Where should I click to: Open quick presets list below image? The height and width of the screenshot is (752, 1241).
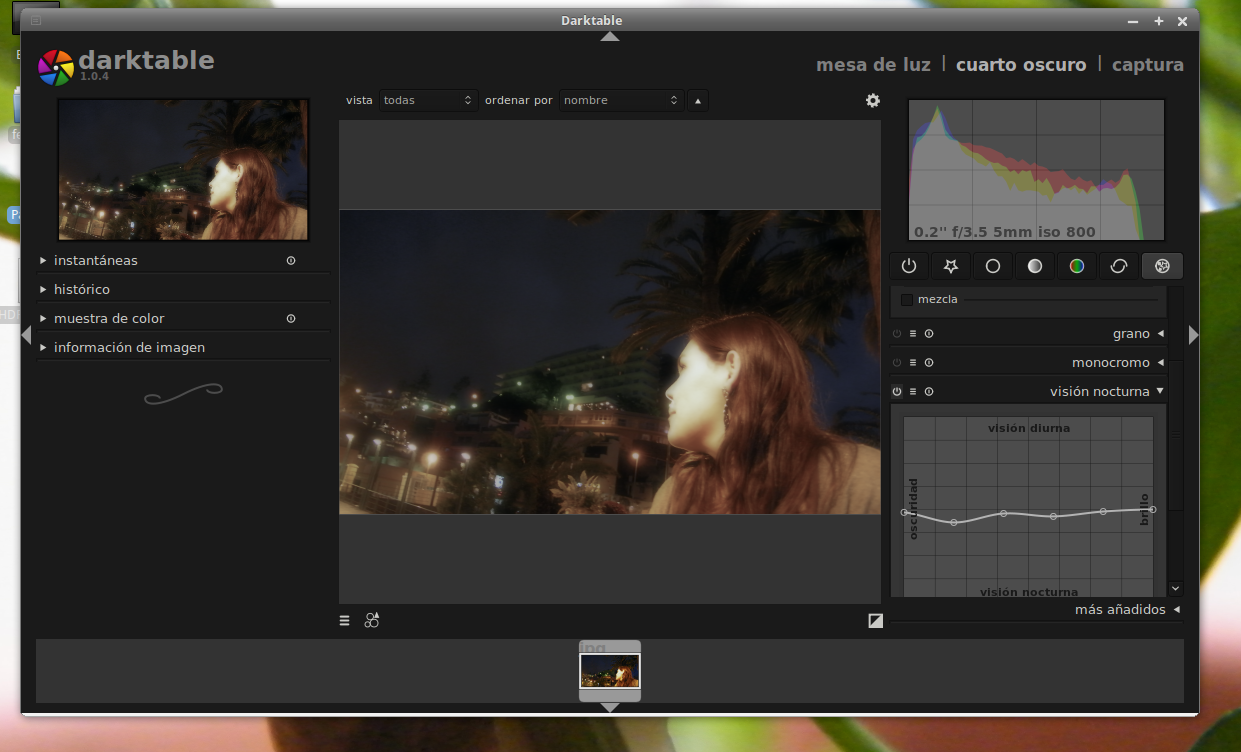click(x=345, y=620)
